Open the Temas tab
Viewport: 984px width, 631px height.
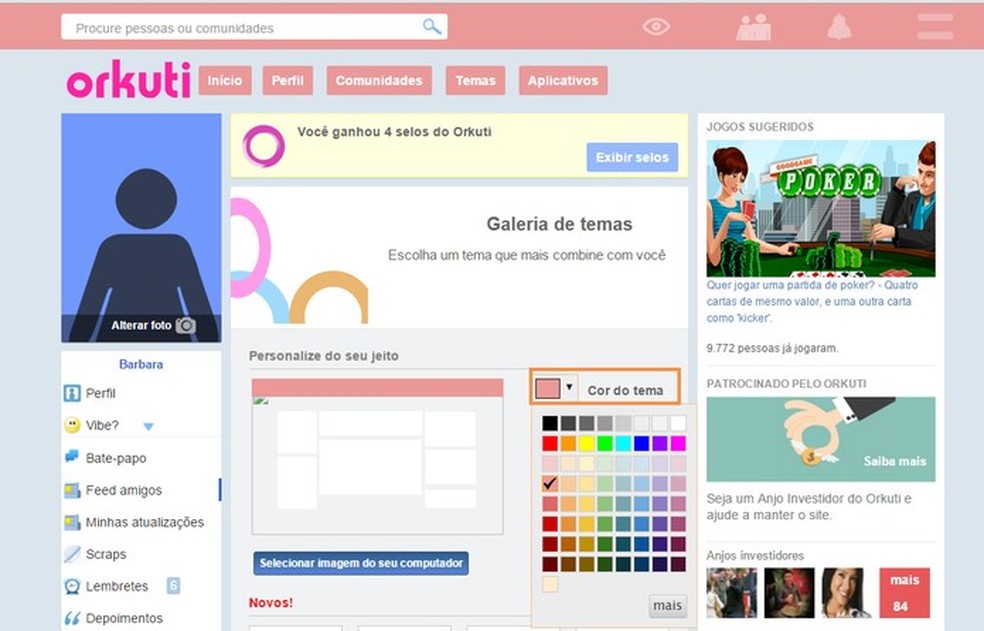tap(475, 80)
